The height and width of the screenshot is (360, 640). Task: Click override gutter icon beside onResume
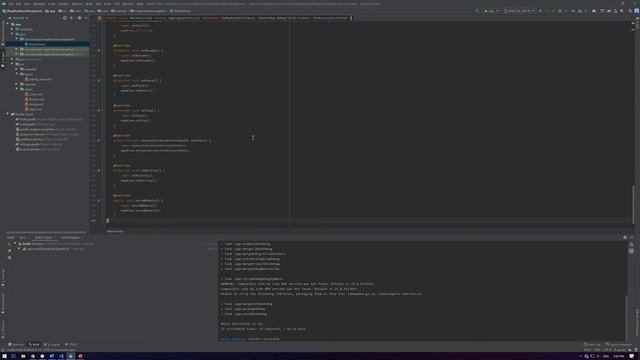pyautogui.click(x=99, y=51)
